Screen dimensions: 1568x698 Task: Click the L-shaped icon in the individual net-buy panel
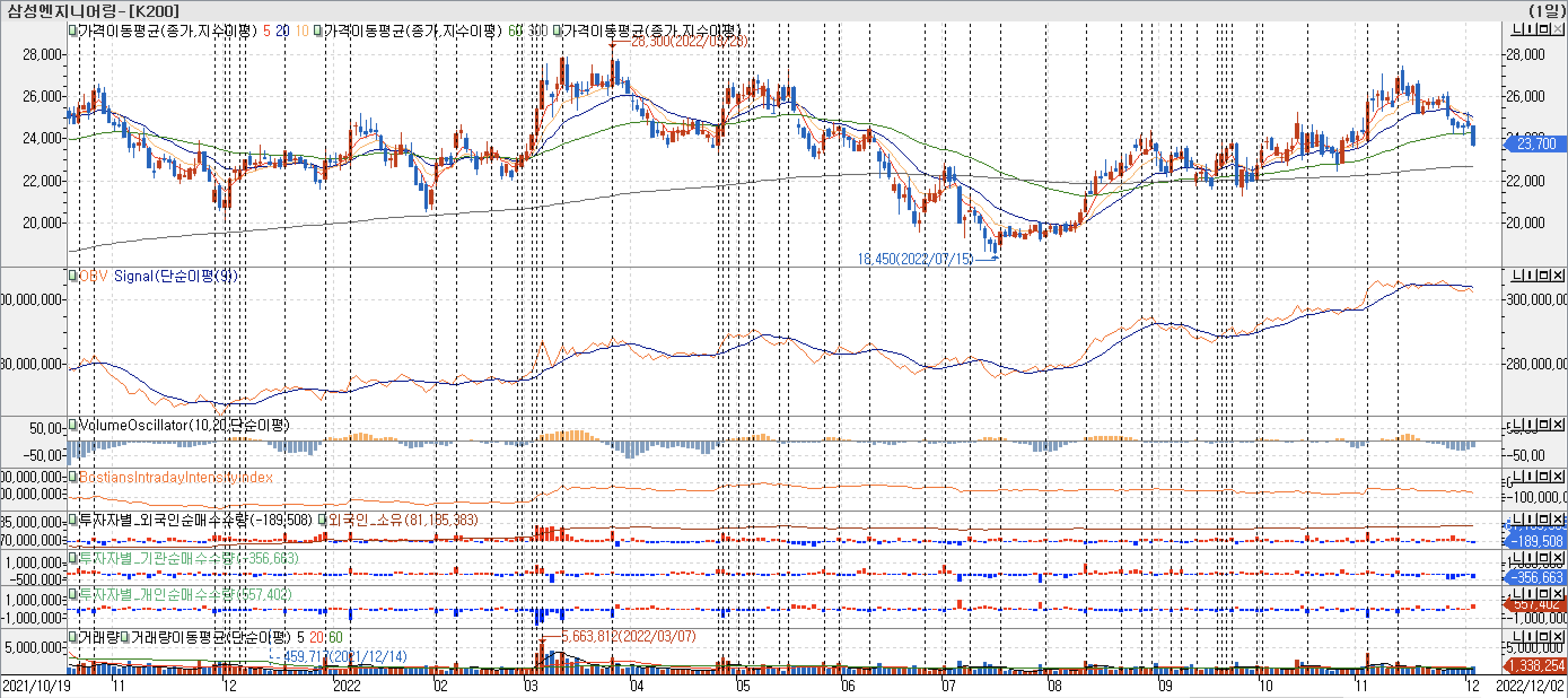(1517, 594)
